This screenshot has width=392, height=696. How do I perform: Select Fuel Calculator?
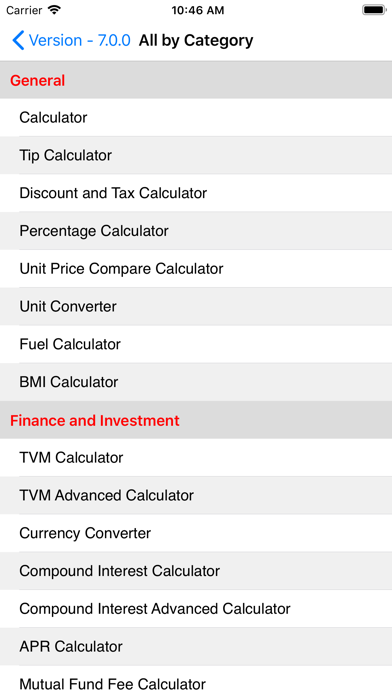[x=196, y=344]
